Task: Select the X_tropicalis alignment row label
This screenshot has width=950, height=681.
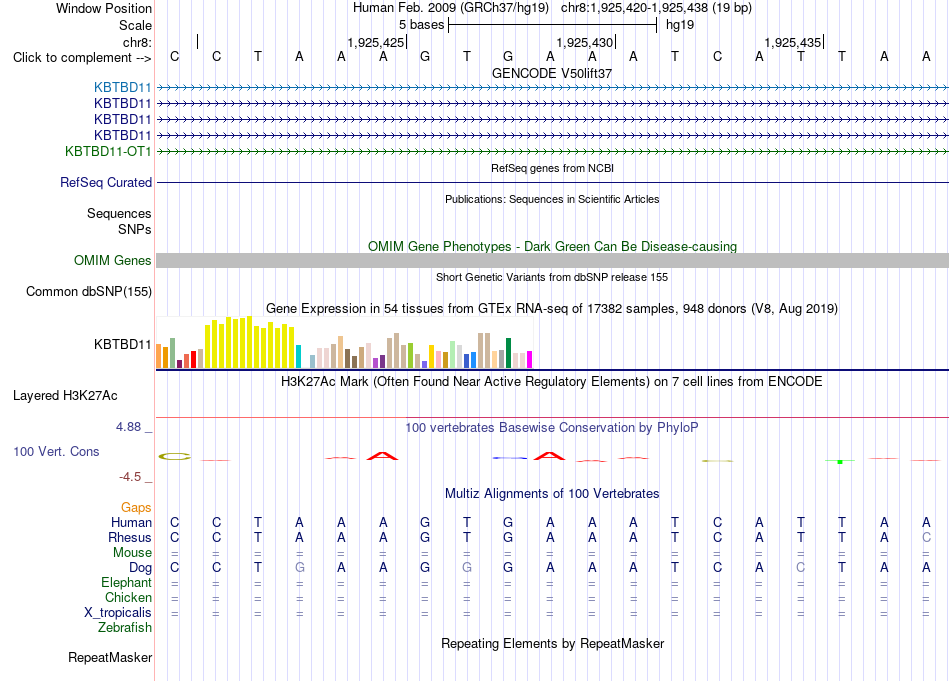Action: (x=118, y=613)
